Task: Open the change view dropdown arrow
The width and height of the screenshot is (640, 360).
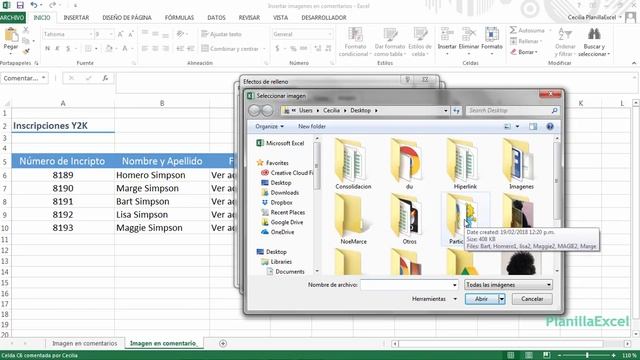Action: point(518,127)
